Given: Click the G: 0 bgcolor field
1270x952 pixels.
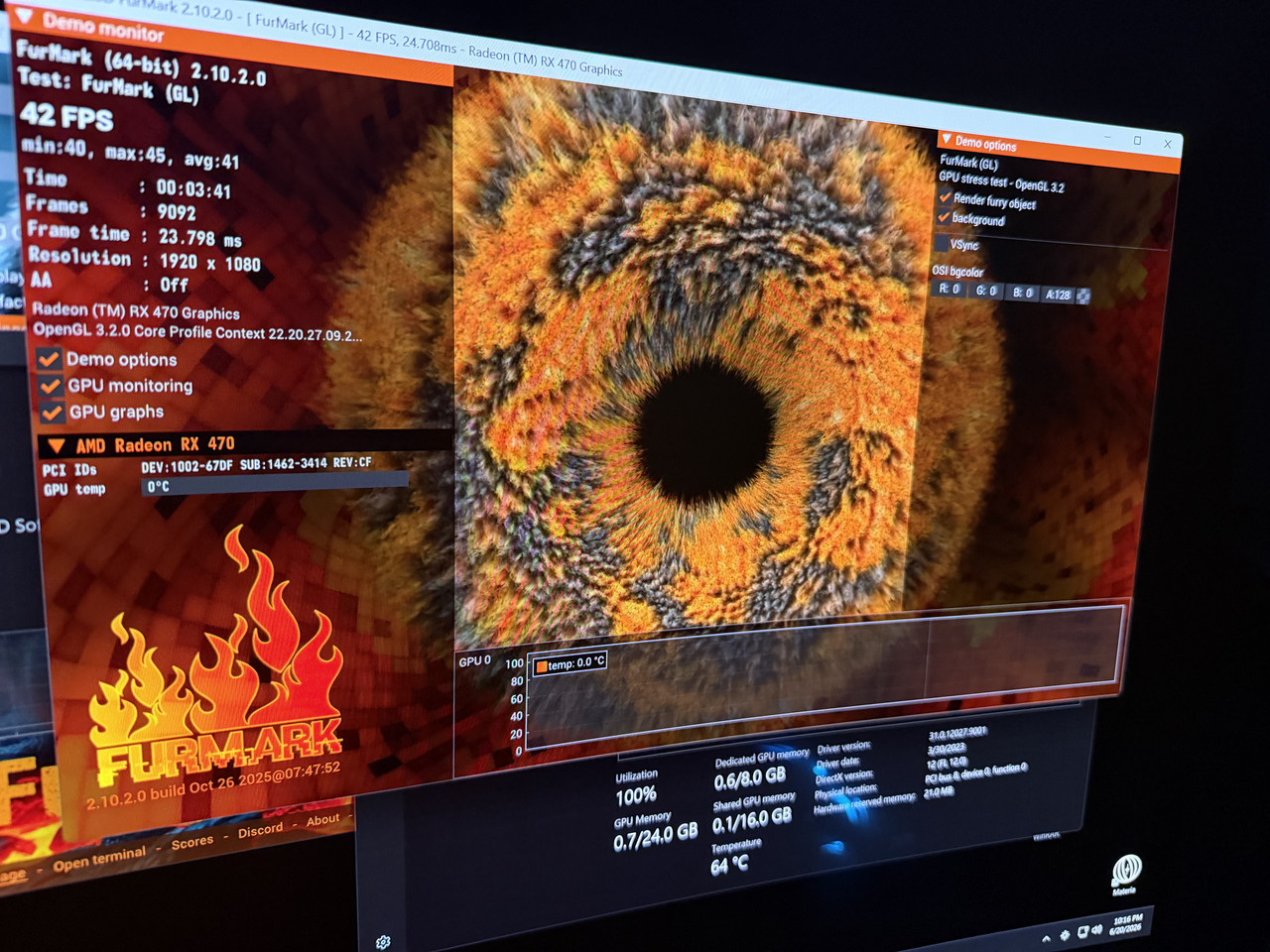Looking at the screenshot, I should (x=986, y=292).
